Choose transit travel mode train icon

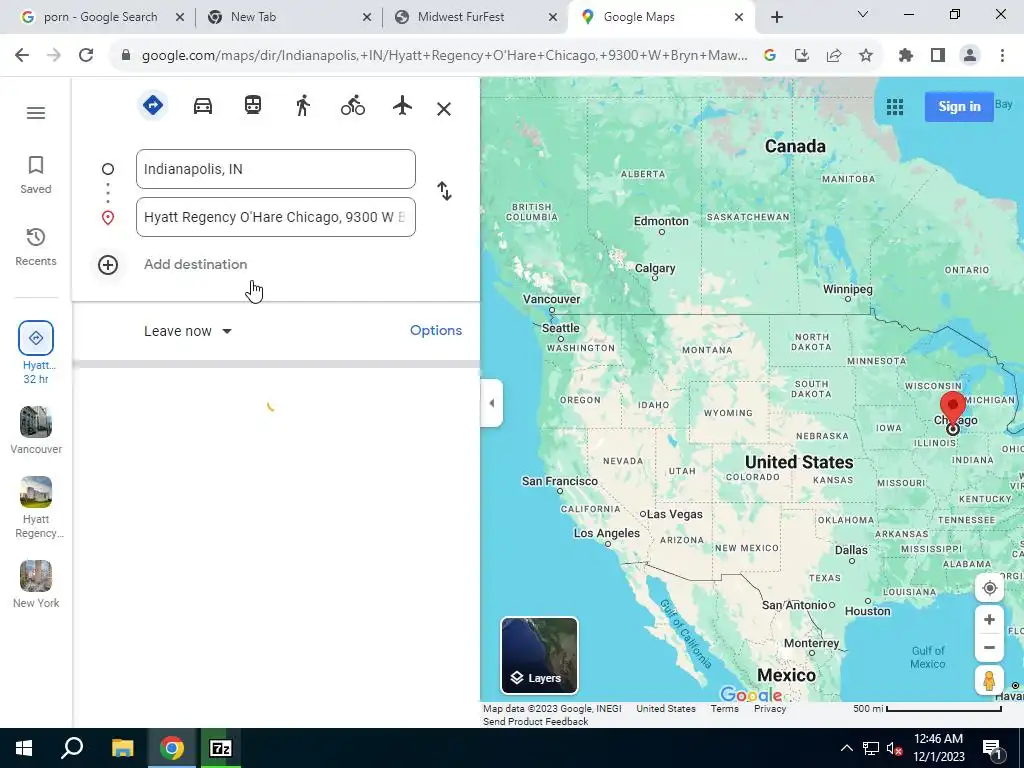point(253,105)
